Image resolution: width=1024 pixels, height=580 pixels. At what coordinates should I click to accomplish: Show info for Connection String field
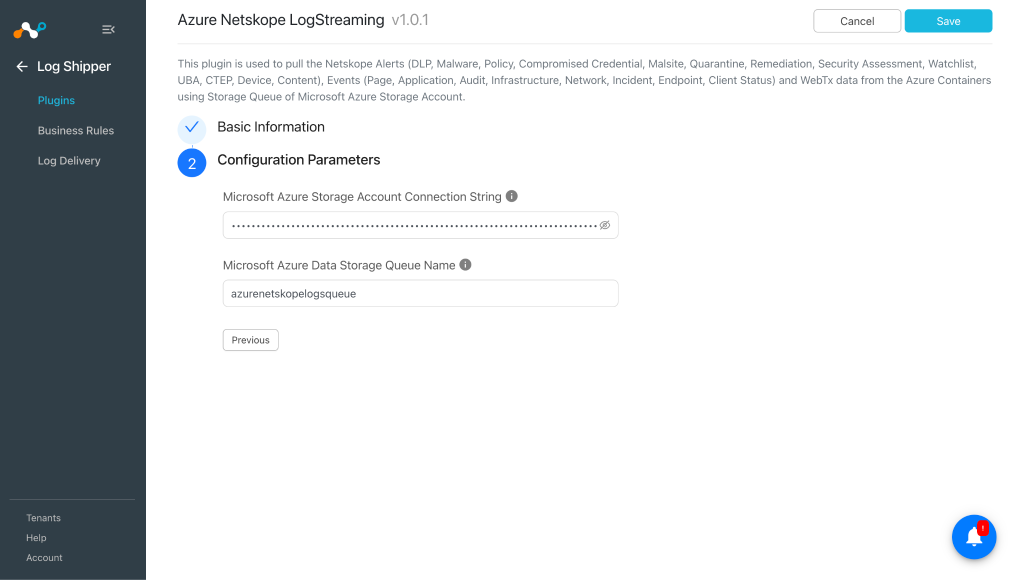tap(512, 196)
